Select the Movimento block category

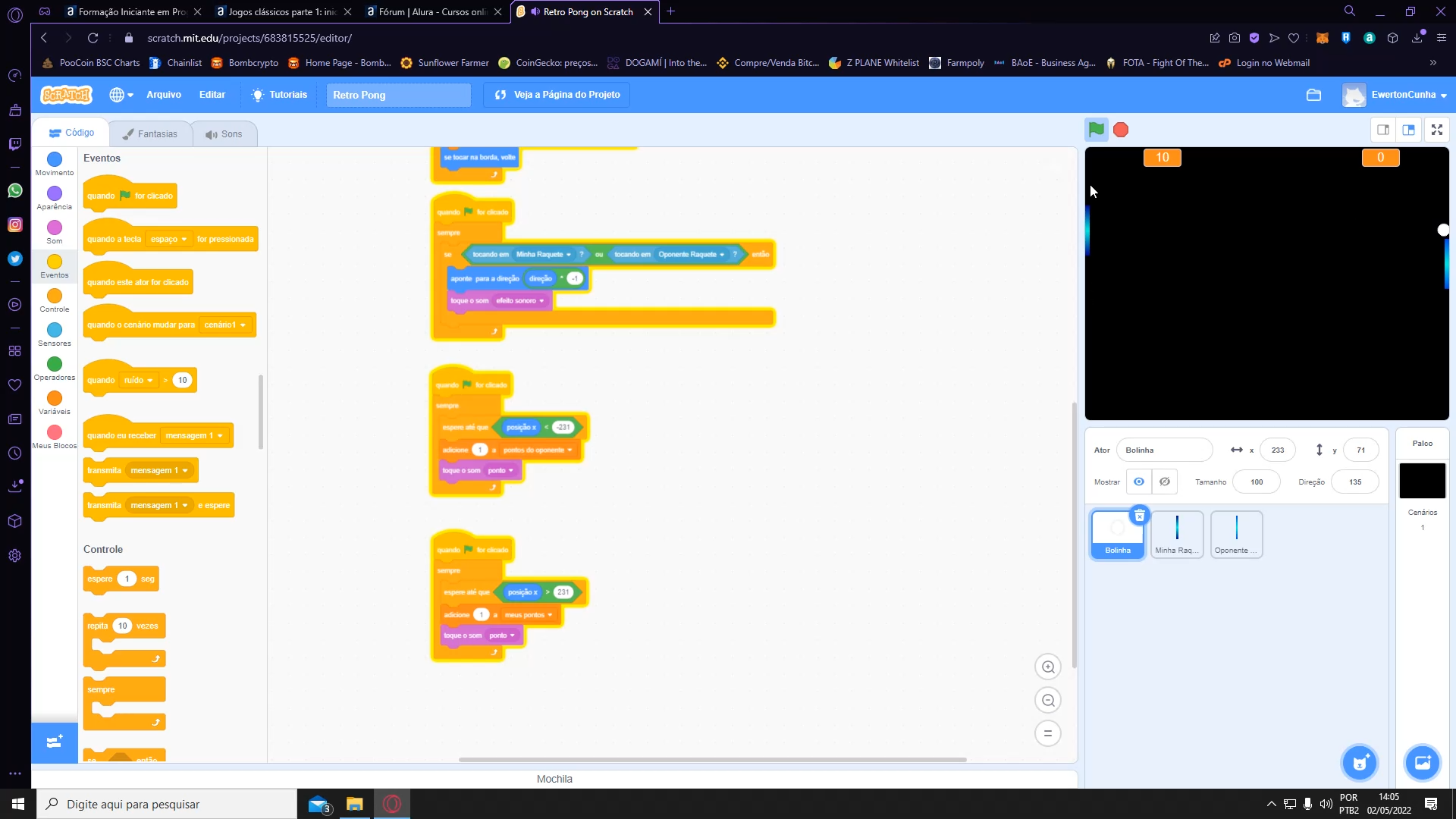[55, 164]
